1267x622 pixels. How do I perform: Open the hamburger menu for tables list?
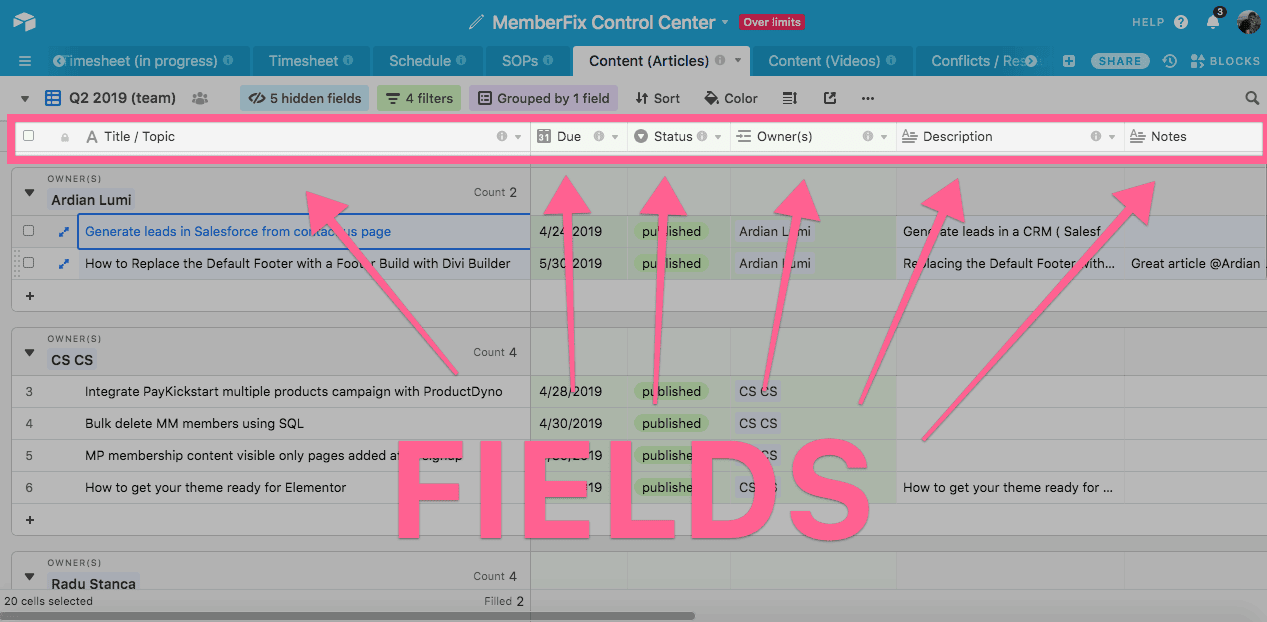(x=25, y=61)
